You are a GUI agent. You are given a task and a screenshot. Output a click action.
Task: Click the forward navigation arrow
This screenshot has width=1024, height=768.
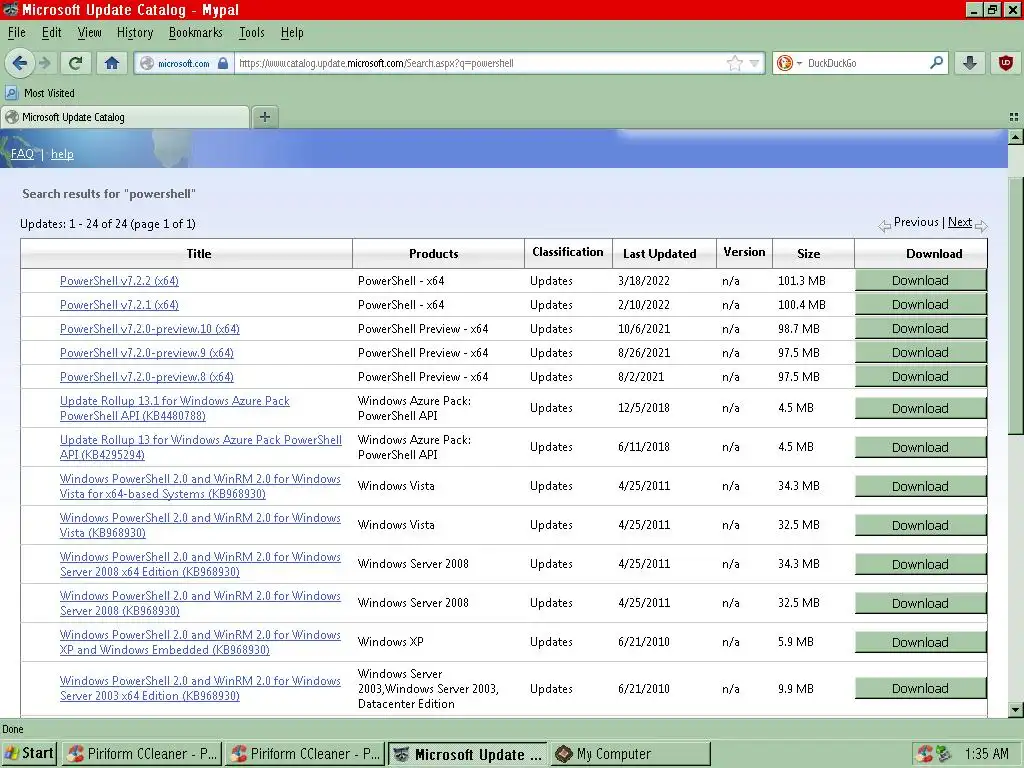tap(45, 63)
